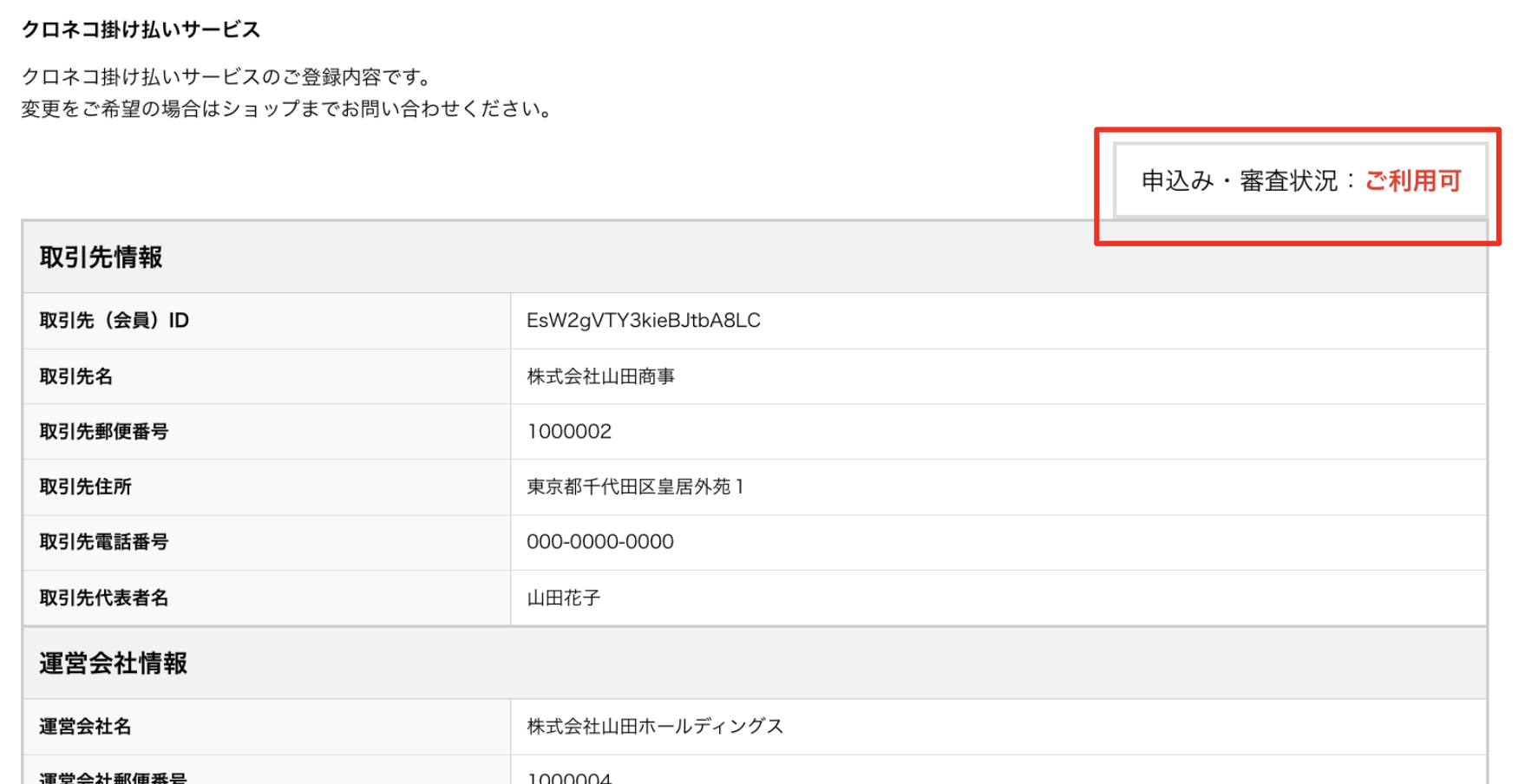This screenshot has height=784, width=1525.
Task: Click the 申込み・審査状況 status box
Action: pos(1299,180)
